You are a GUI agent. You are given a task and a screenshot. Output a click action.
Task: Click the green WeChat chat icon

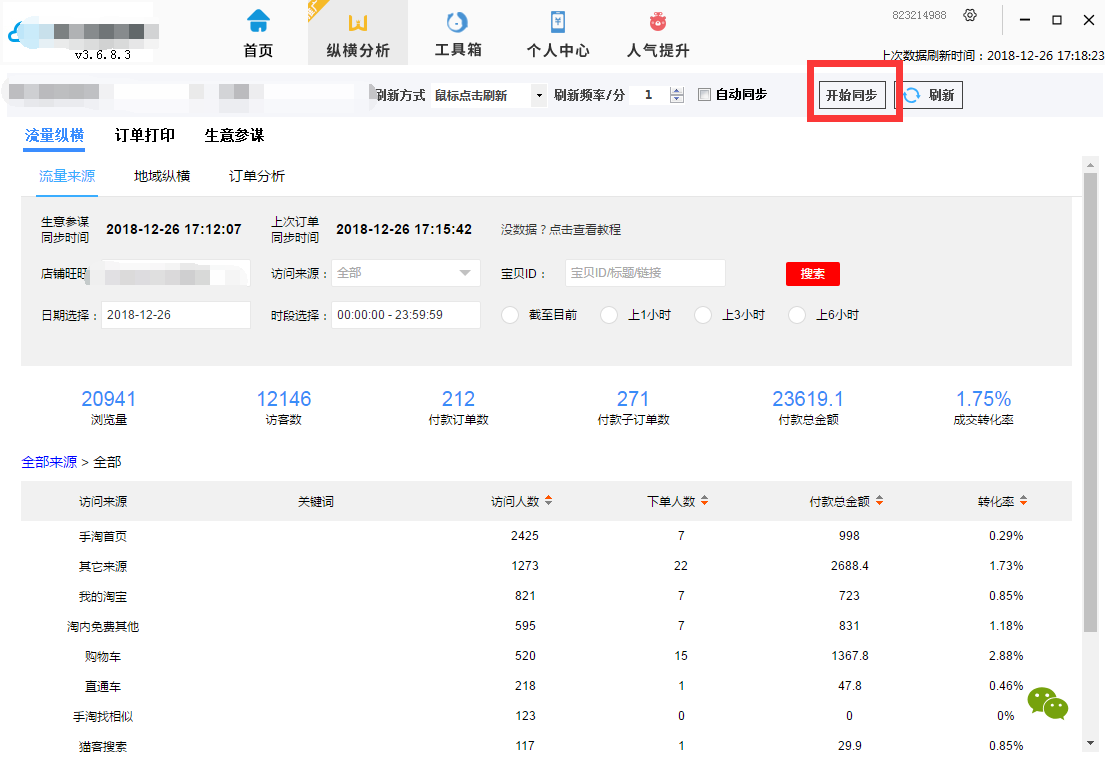pyautogui.click(x=1047, y=704)
